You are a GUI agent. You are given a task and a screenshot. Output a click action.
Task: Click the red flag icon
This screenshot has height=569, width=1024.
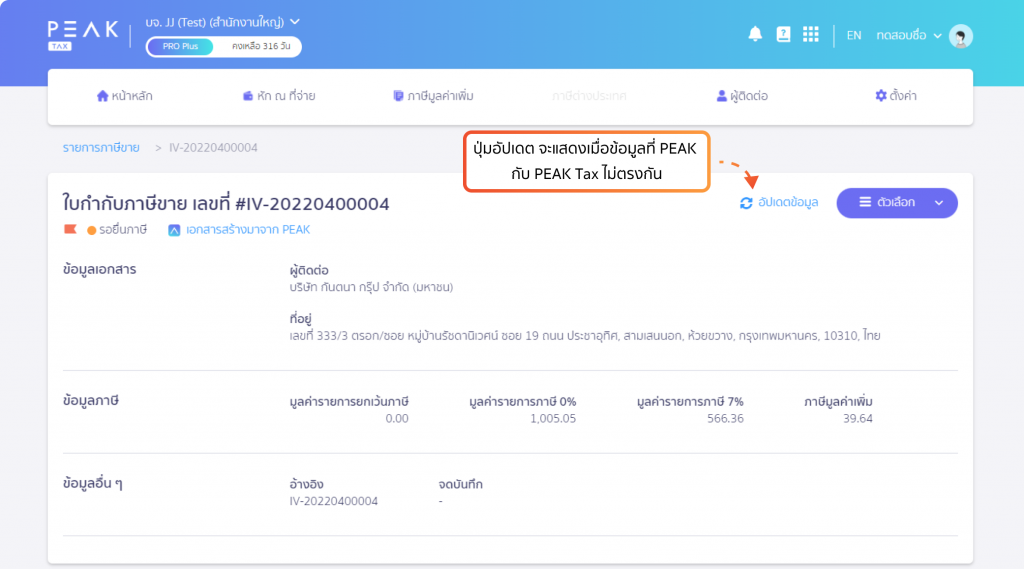[70, 229]
